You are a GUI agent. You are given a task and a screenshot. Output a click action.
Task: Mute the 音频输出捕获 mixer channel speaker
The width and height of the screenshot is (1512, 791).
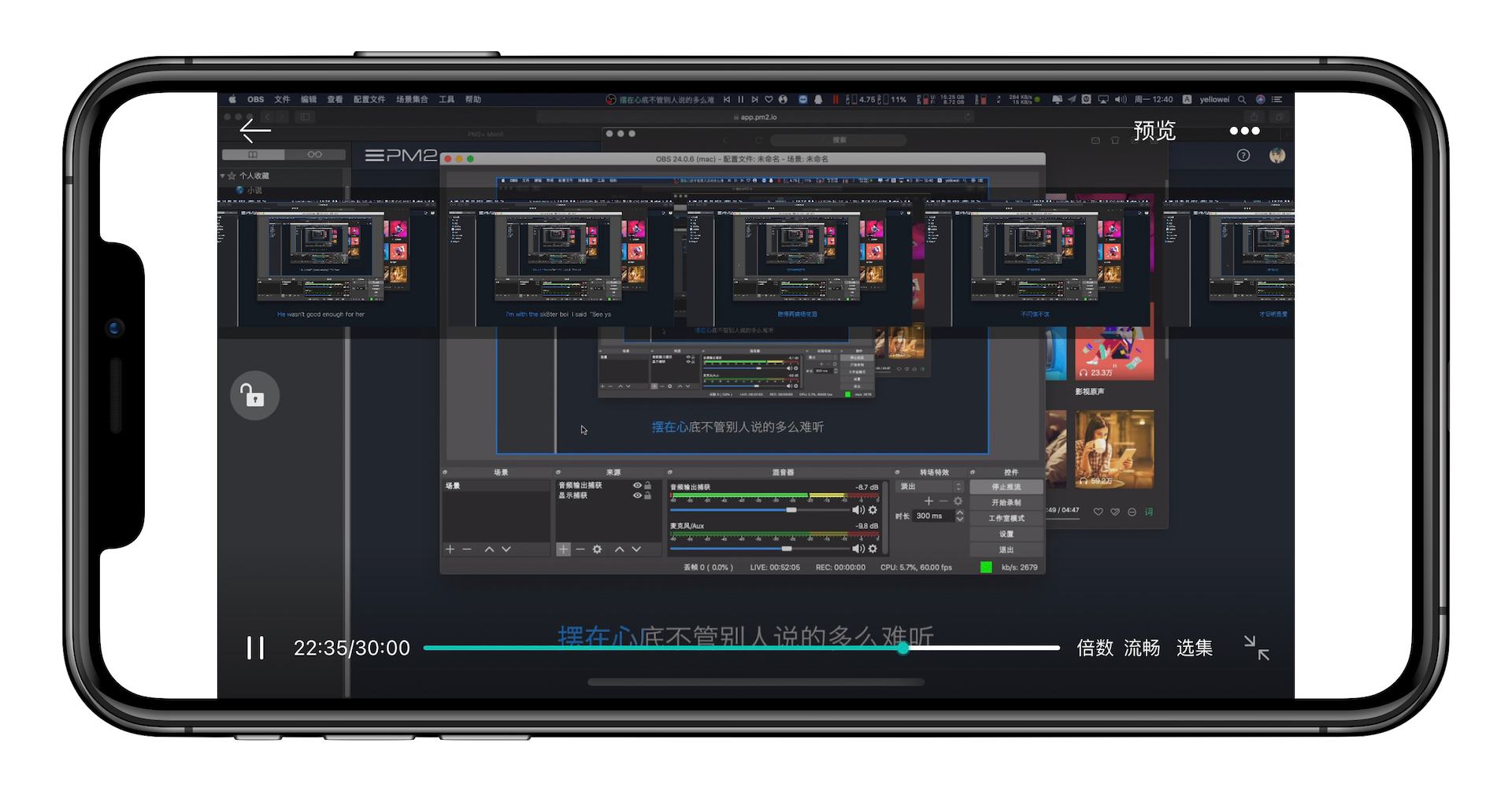click(x=858, y=510)
